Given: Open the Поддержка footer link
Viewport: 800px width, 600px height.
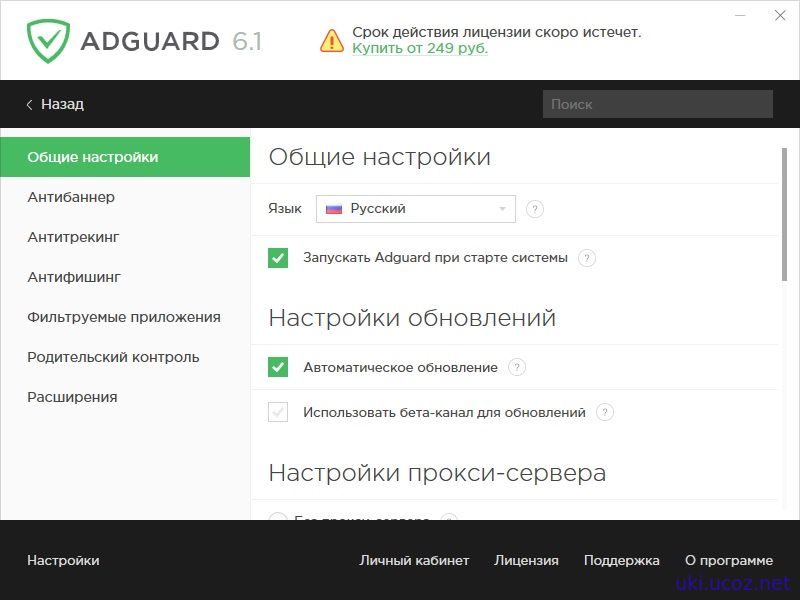Looking at the screenshot, I should (x=621, y=560).
